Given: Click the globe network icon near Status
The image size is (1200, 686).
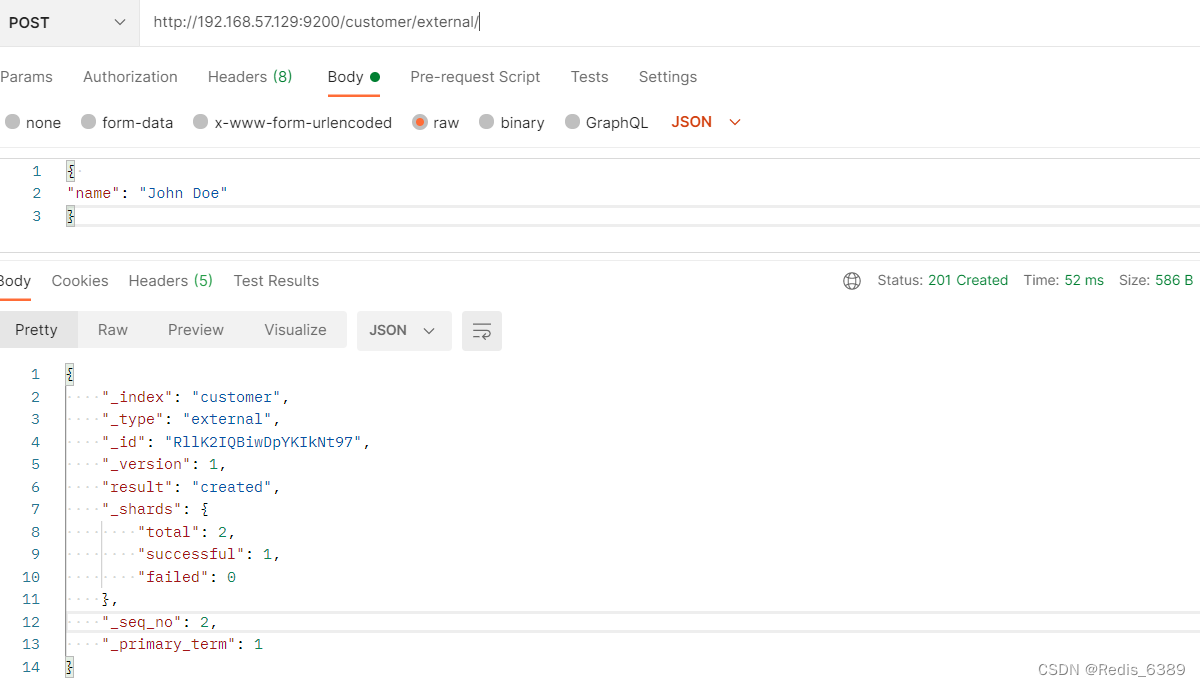Looking at the screenshot, I should [x=852, y=281].
